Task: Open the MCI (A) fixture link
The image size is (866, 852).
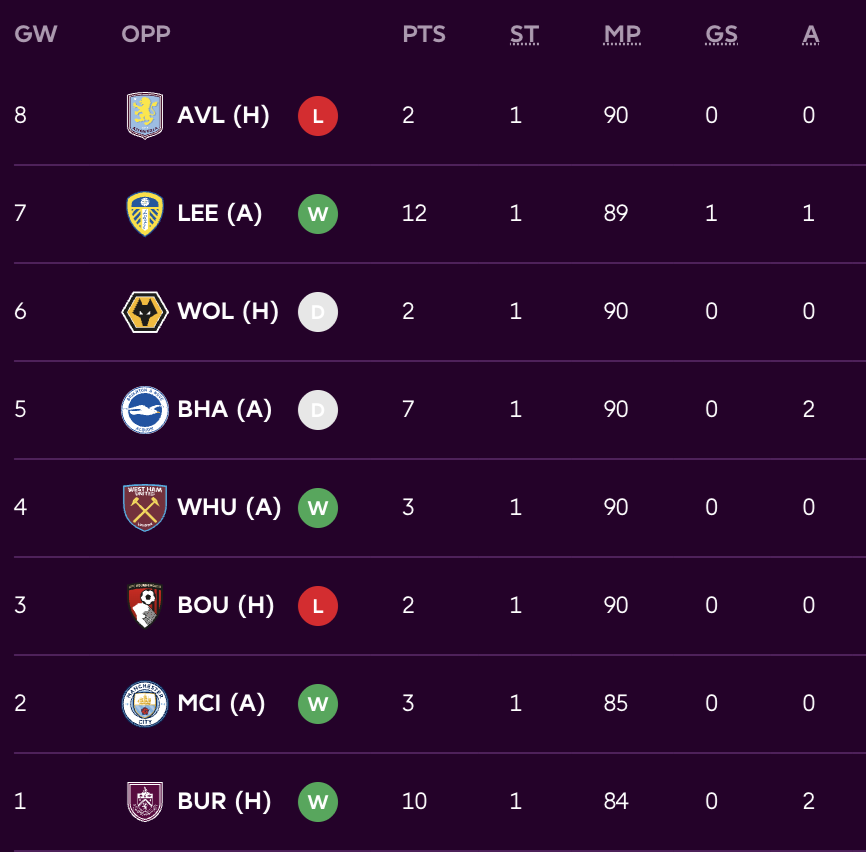Action: tap(221, 703)
